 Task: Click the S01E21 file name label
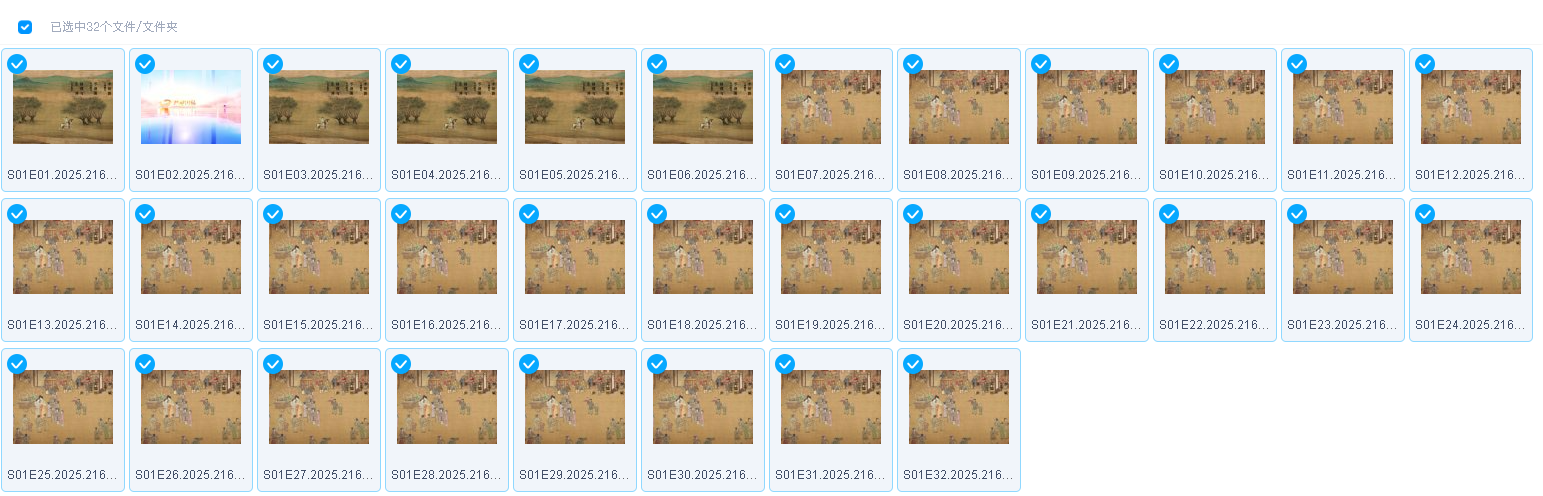[x=1087, y=325]
